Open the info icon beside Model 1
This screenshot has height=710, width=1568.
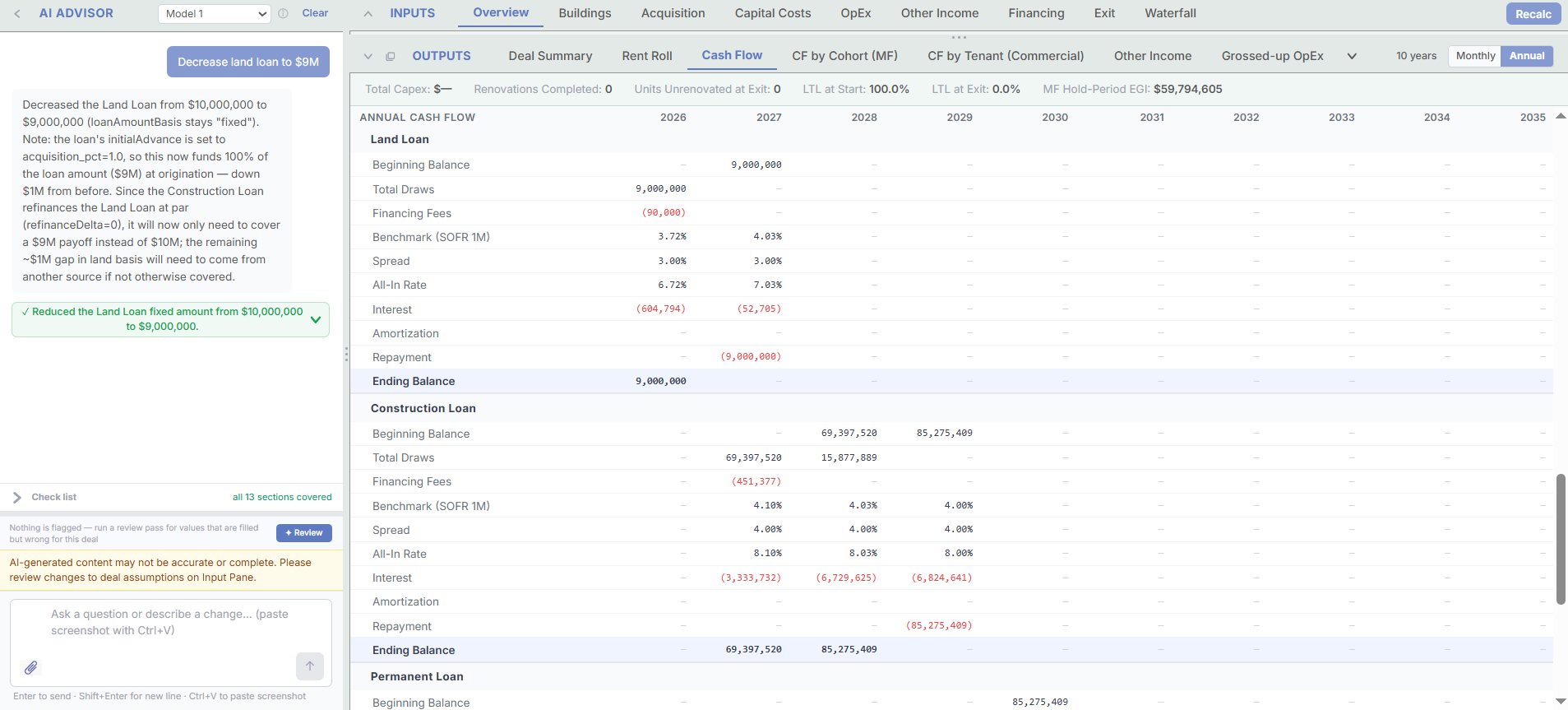pos(283,13)
